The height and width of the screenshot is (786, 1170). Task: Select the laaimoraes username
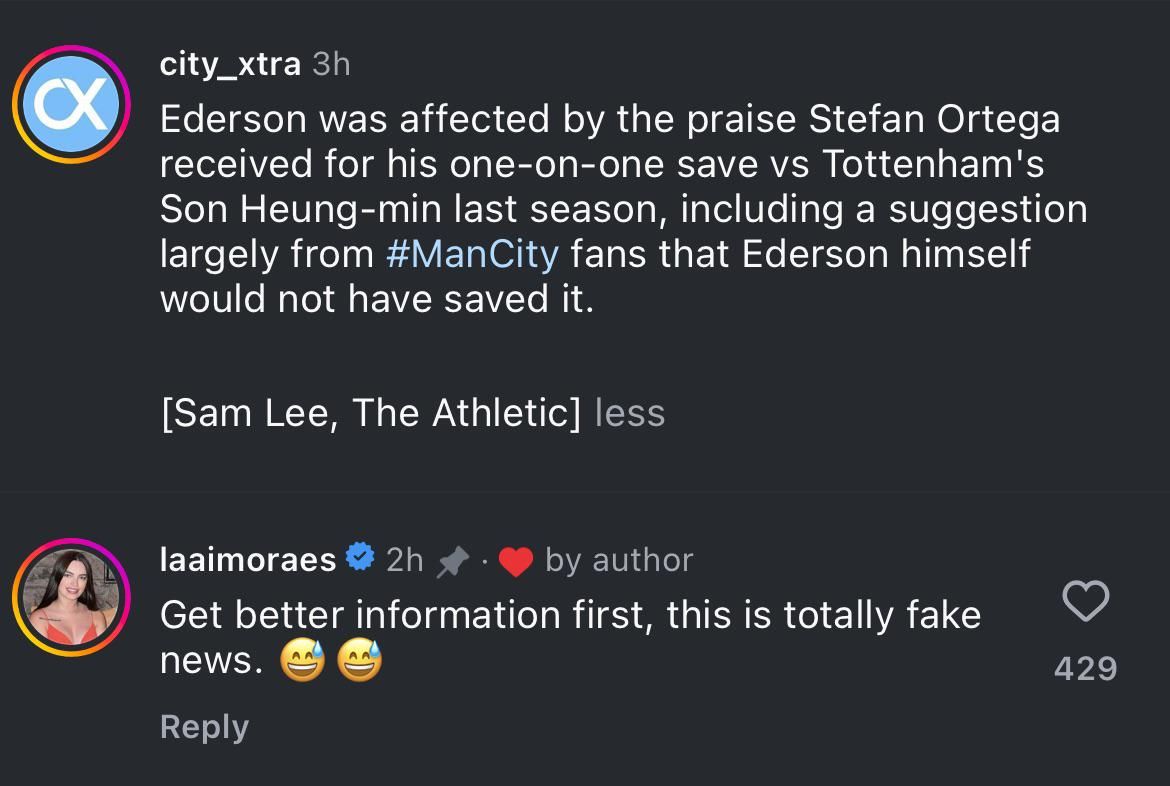click(248, 560)
